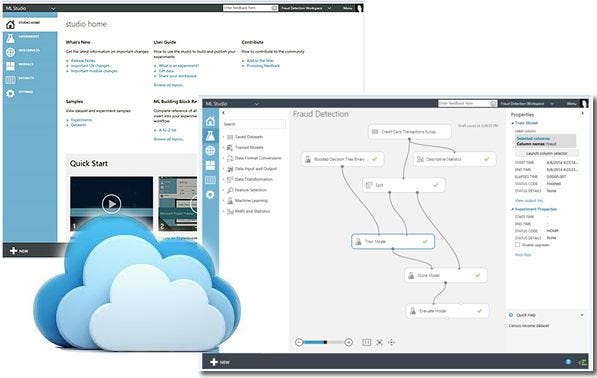The image size is (597, 378).
Task: Click the canvas zoom slider track
Action: (x=324, y=342)
